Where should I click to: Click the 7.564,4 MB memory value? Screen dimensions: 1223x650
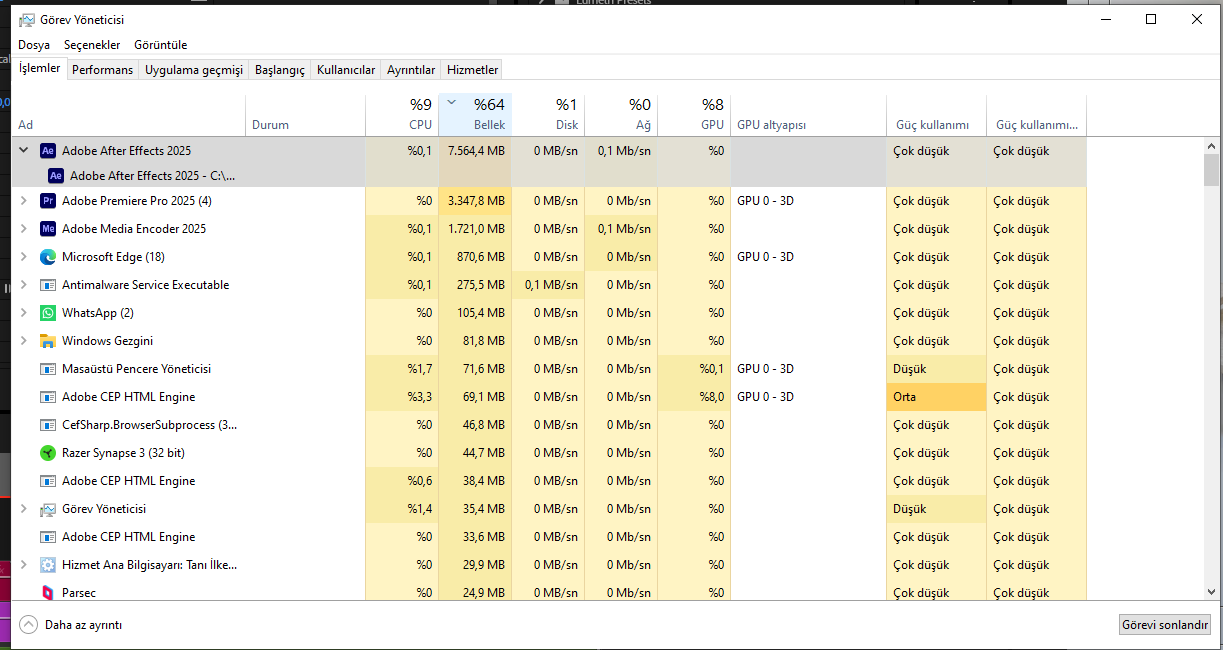pyautogui.click(x=476, y=151)
